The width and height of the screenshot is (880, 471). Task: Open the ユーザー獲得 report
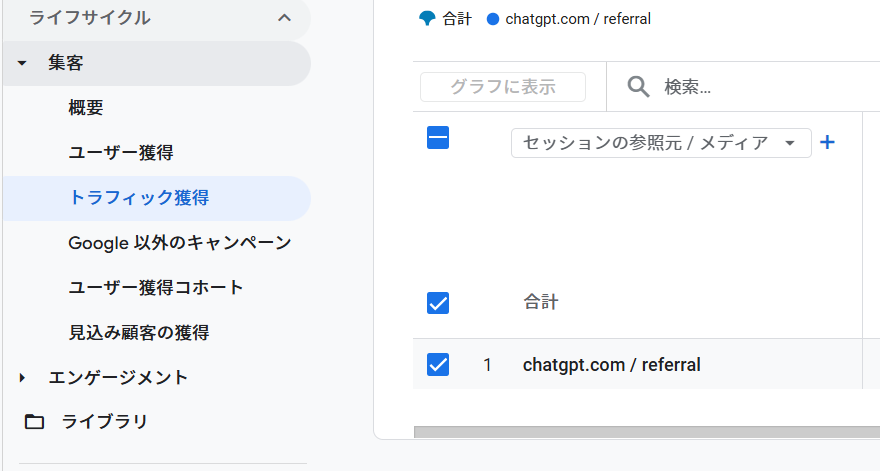(x=121, y=153)
